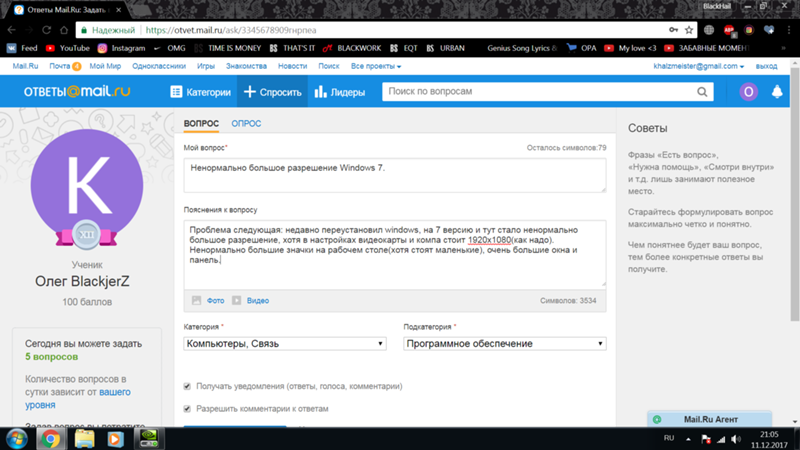The width and height of the screenshot is (800, 450).
Task: Open the Mail.Ru Агент panel
Action: pyautogui.click(x=710, y=419)
